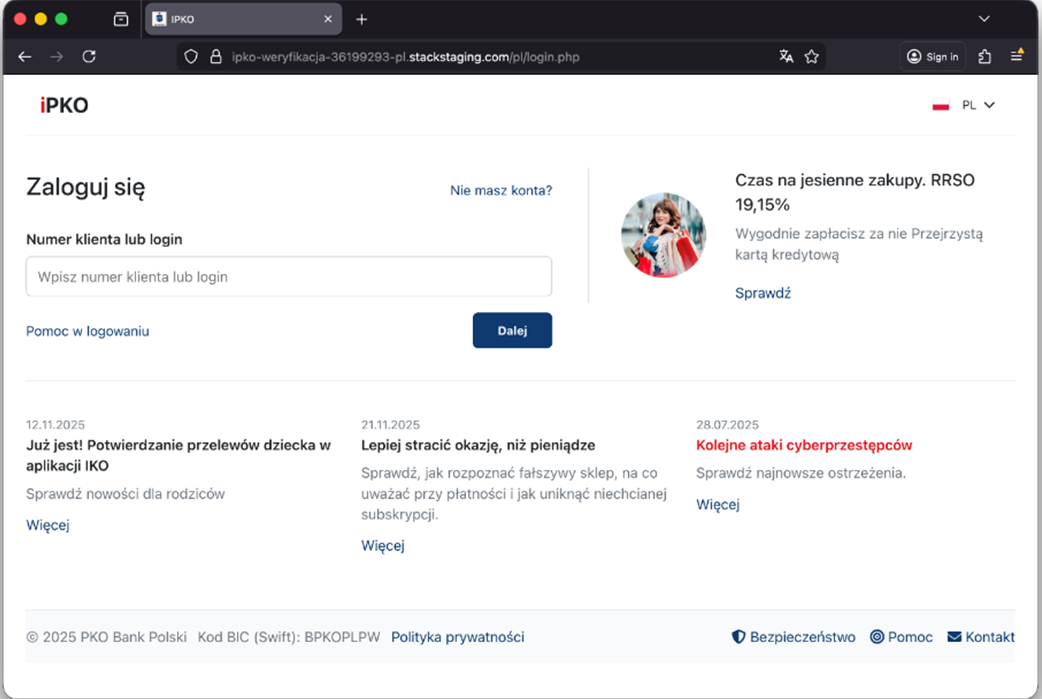Bookmark this page with star icon

(x=812, y=57)
